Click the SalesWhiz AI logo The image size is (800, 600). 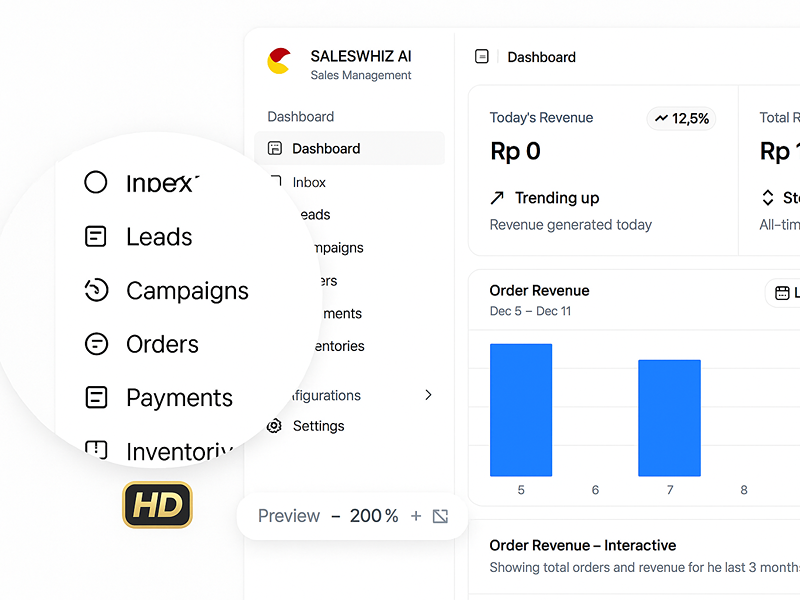(x=279, y=61)
